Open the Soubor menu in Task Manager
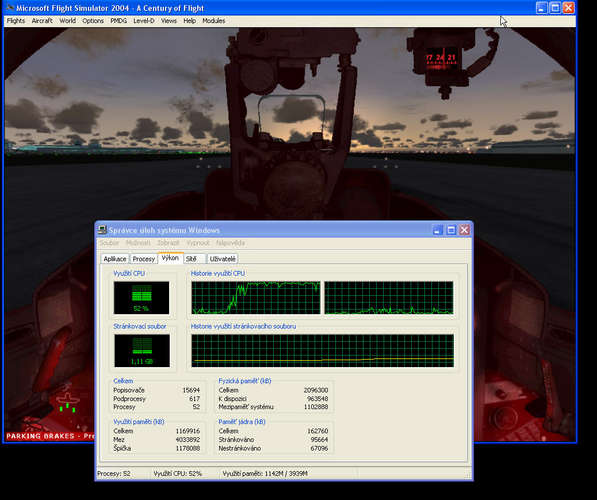Image resolution: width=597 pixels, height=500 pixels. point(109,243)
